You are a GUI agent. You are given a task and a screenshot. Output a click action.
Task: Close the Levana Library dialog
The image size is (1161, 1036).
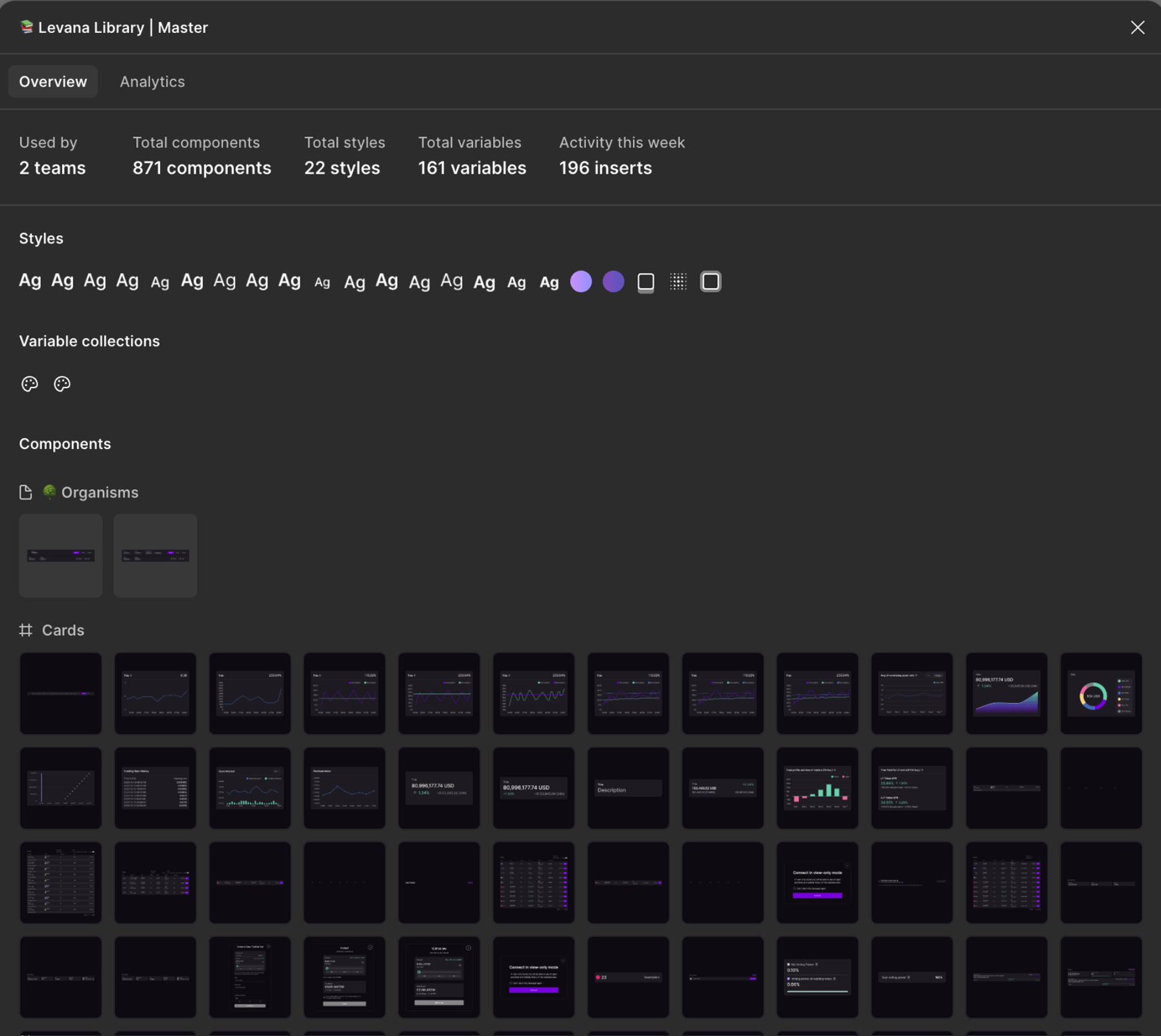point(1137,27)
